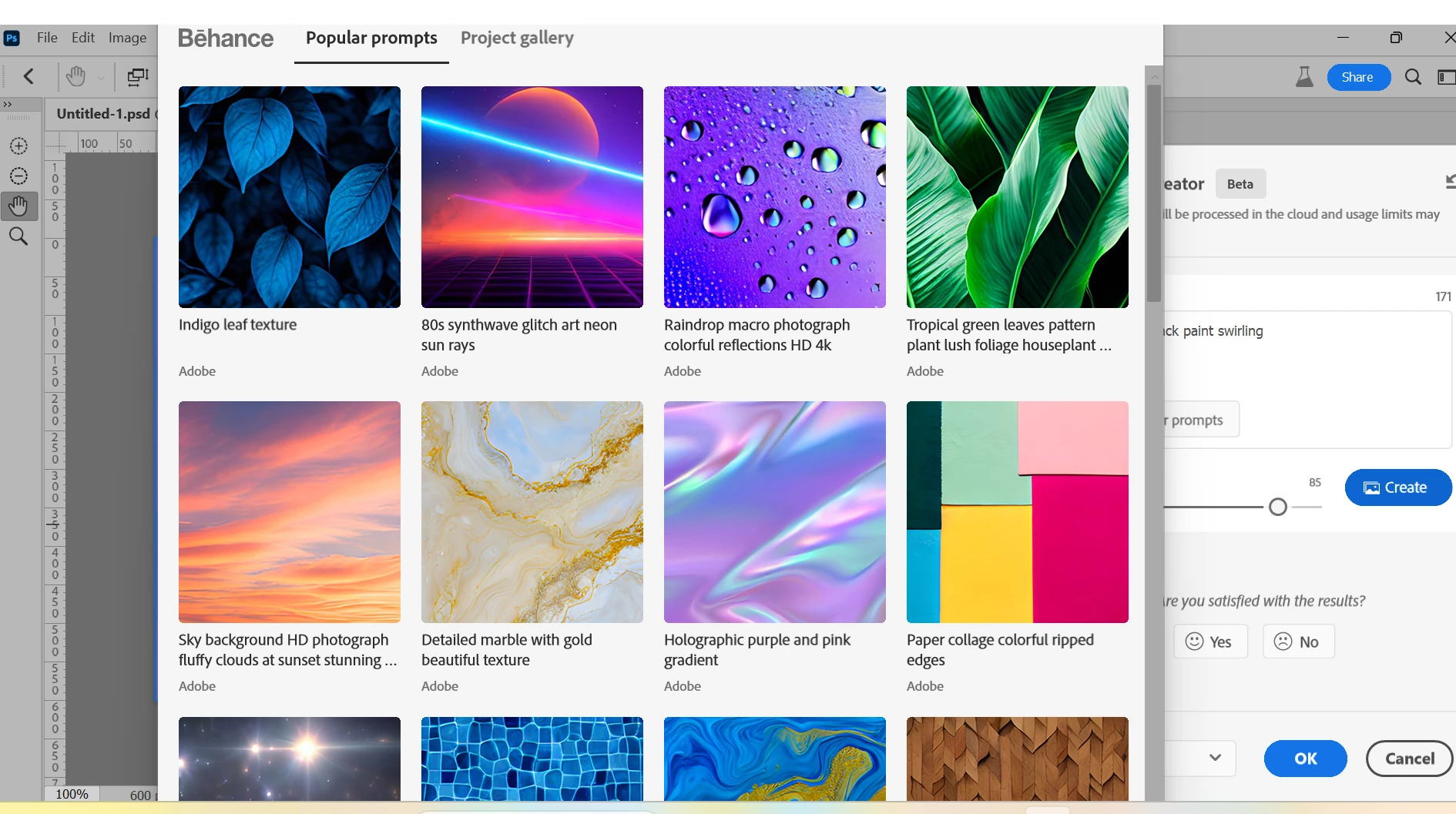
Task: Open the search magnifier in the top bar
Action: pos(1413,77)
